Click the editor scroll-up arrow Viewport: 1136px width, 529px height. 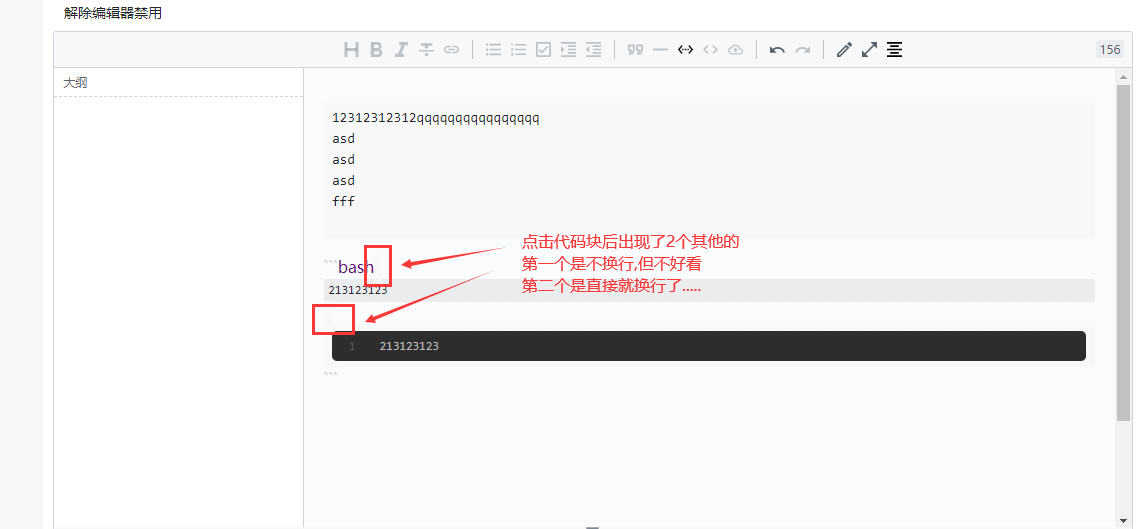pyautogui.click(x=1124, y=76)
